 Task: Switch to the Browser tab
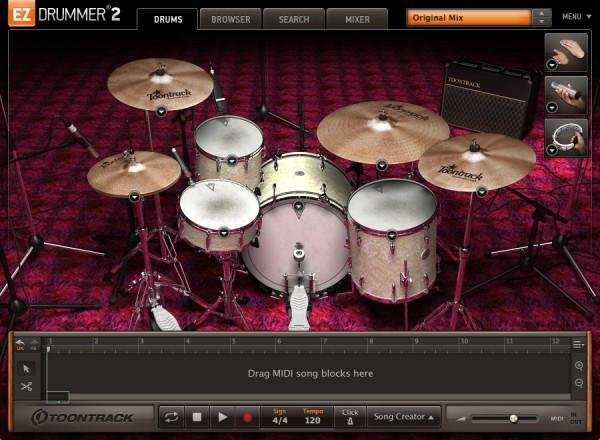point(230,19)
